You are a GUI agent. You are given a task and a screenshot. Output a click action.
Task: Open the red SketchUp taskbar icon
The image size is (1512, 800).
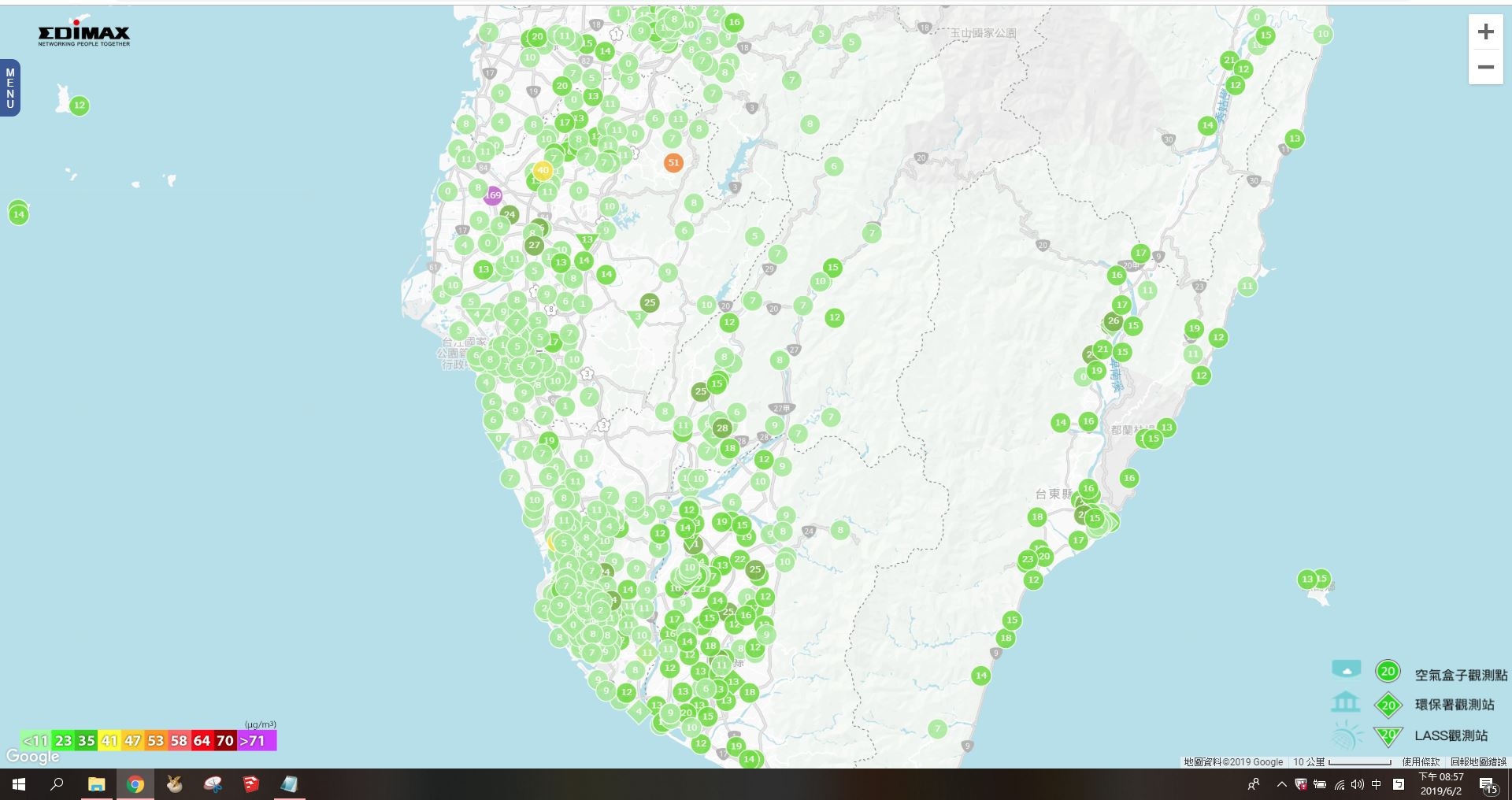pyautogui.click(x=251, y=784)
